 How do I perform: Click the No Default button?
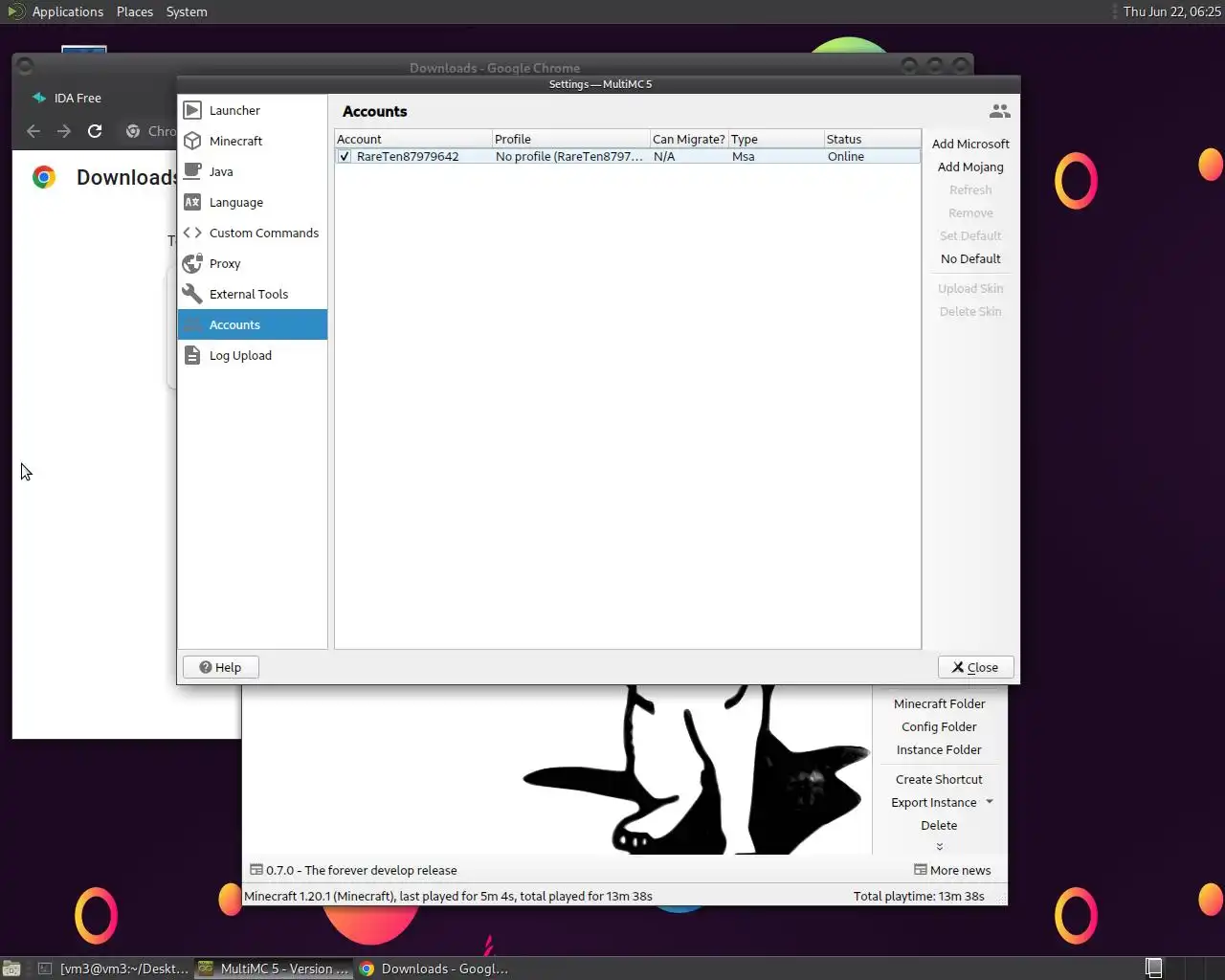(970, 258)
